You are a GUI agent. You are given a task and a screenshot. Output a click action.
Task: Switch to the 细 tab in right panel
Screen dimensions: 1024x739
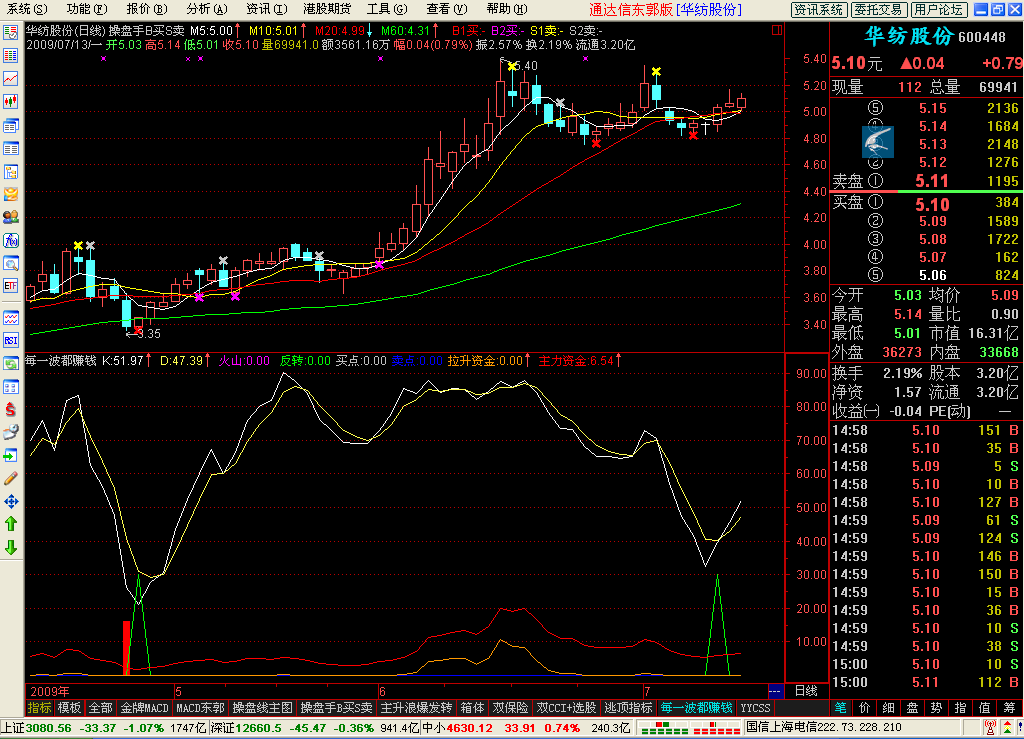[x=889, y=708]
